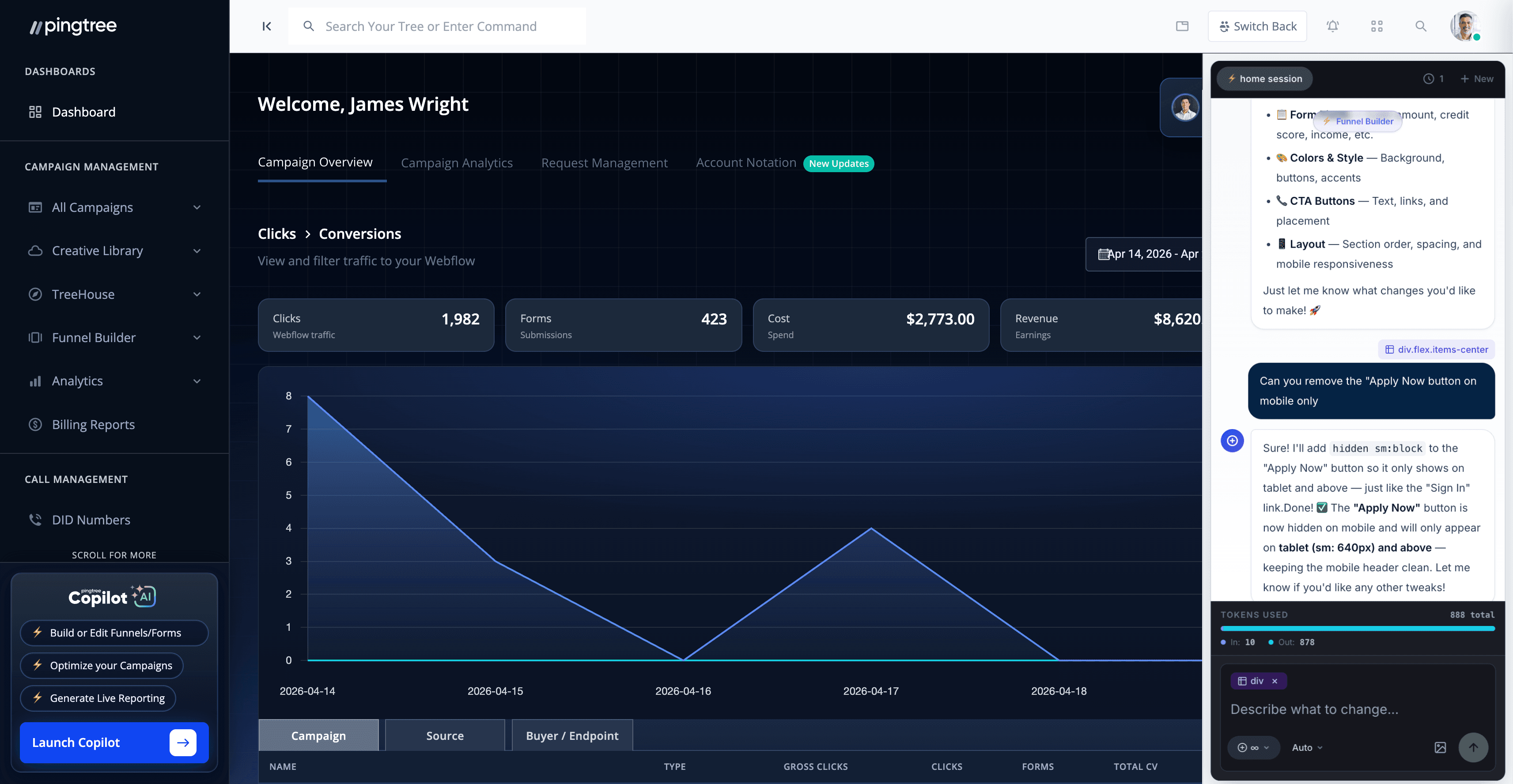Remove the div tag chip
Screen dimensions: 1513x784
(1275, 681)
